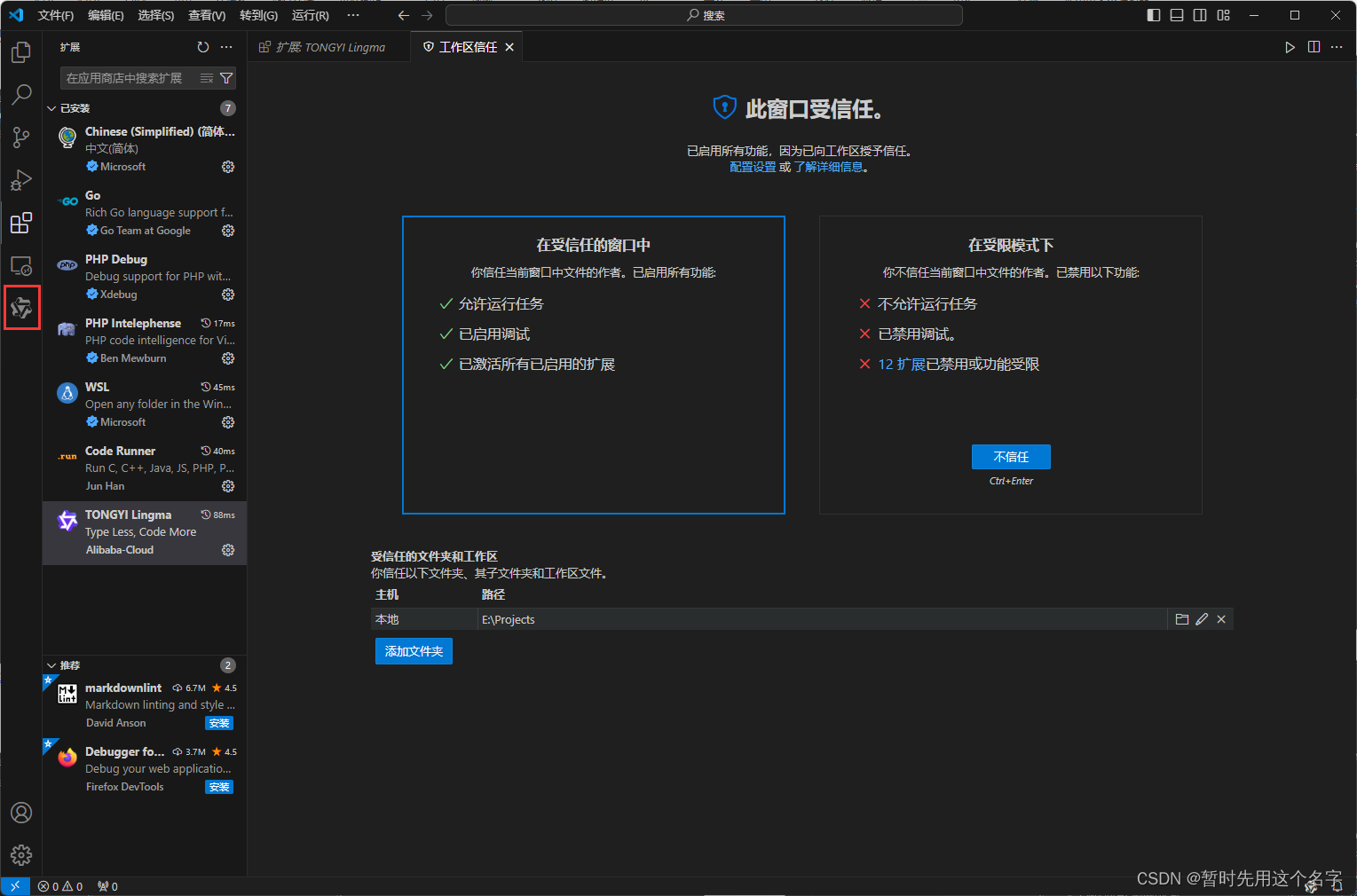Open the 编辑(E) menu
The height and width of the screenshot is (896, 1357).
[106, 15]
